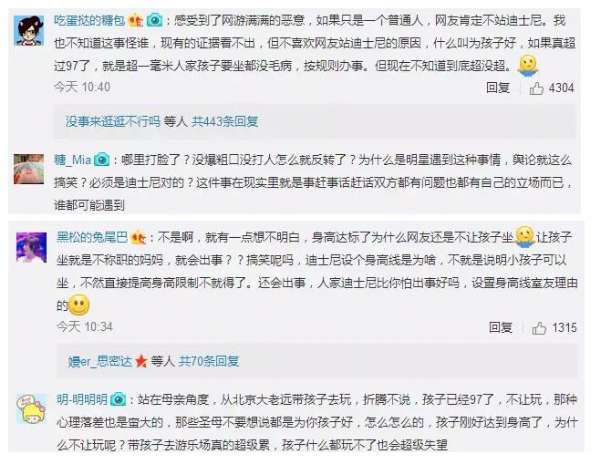
Task: Click the member crown badge beside 吃蛋挞的糖包
Action: click(136, 20)
